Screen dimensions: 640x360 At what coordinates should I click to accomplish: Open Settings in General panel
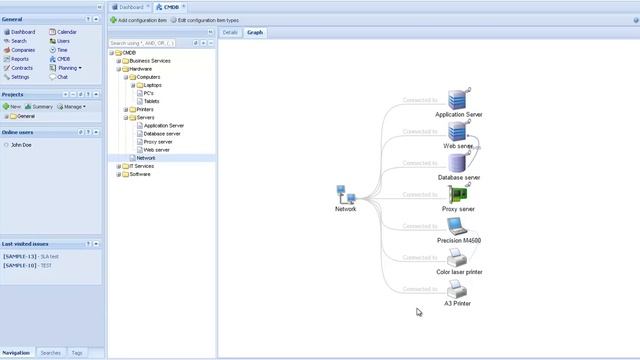point(17,77)
